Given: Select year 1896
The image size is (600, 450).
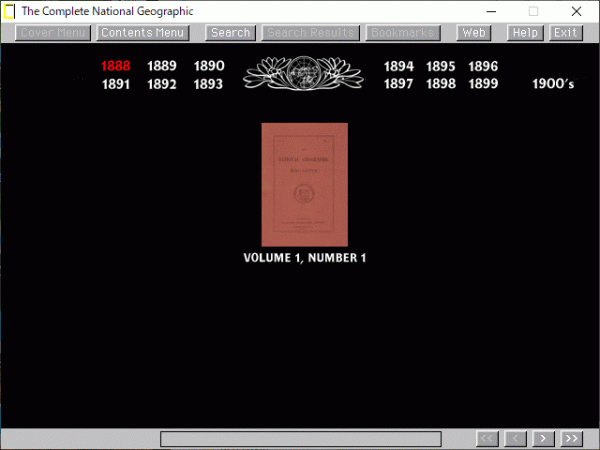Looking at the screenshot, I should pyautogui.click(x=483, y=66).
